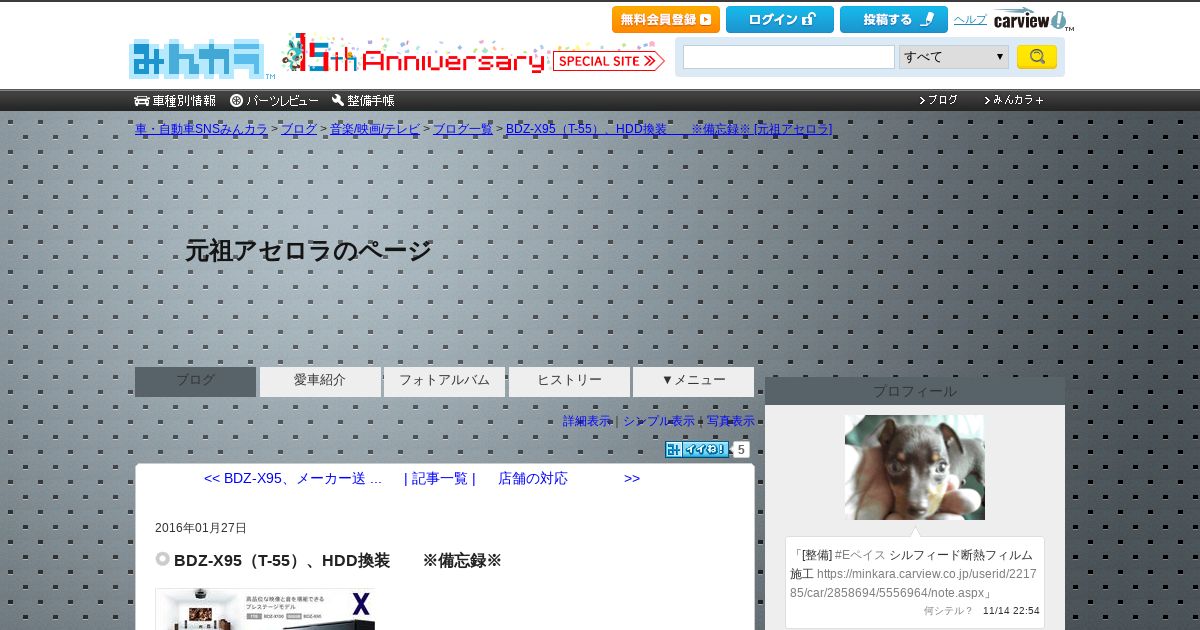
Task: Click the date 2016年01月27日
Action: (201, 528)
